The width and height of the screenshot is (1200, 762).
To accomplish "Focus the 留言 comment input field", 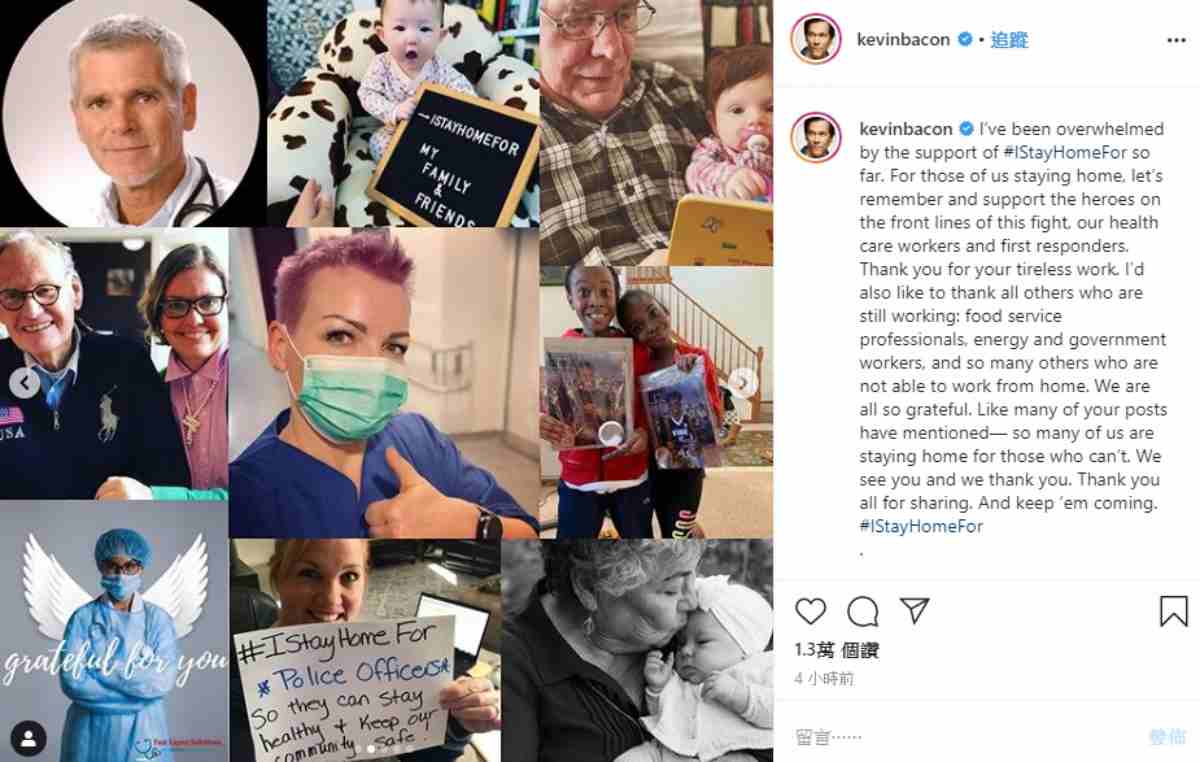I will tap(960, 737).
